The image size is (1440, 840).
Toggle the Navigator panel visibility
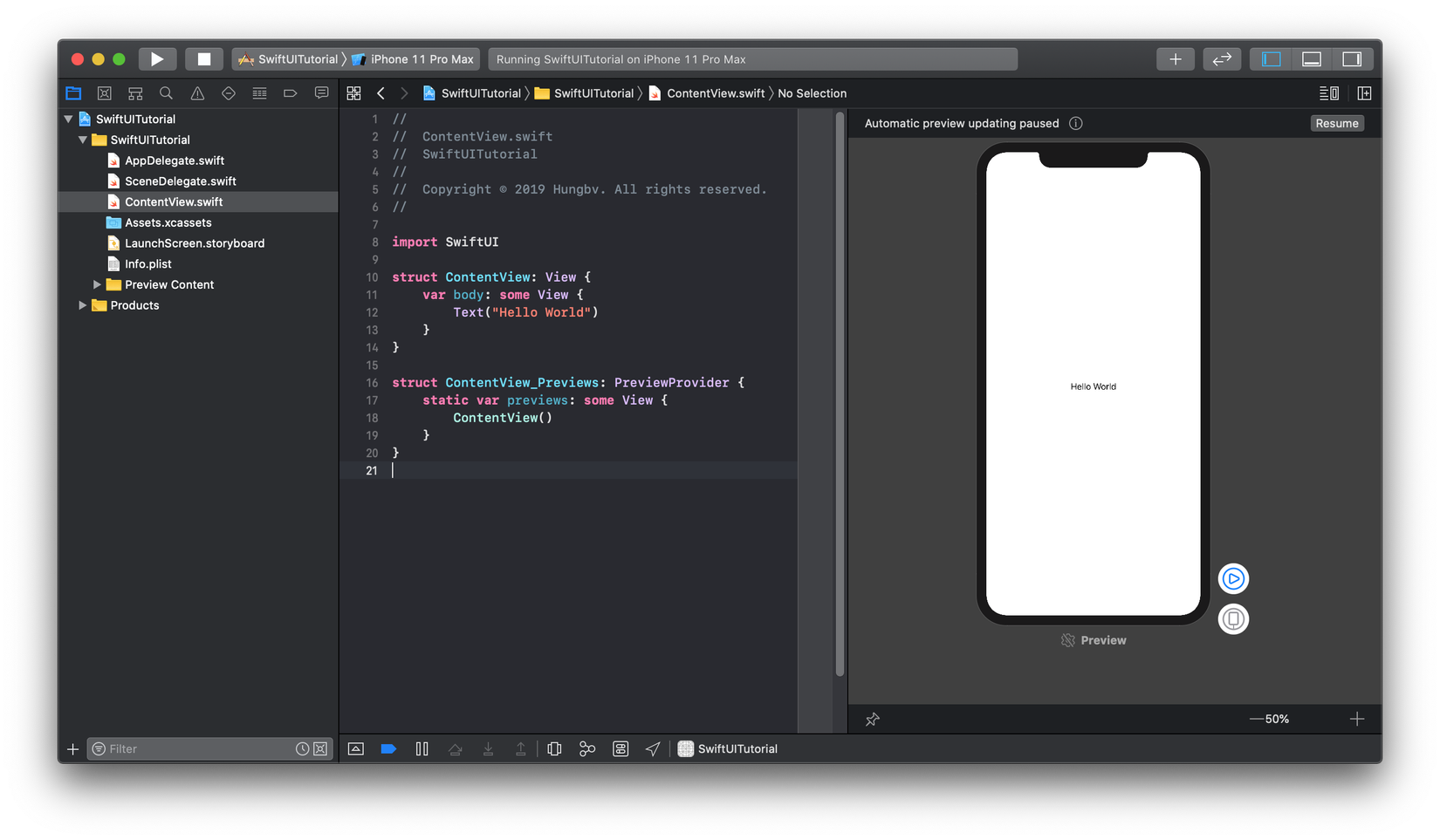click(x=1272, y=59)
